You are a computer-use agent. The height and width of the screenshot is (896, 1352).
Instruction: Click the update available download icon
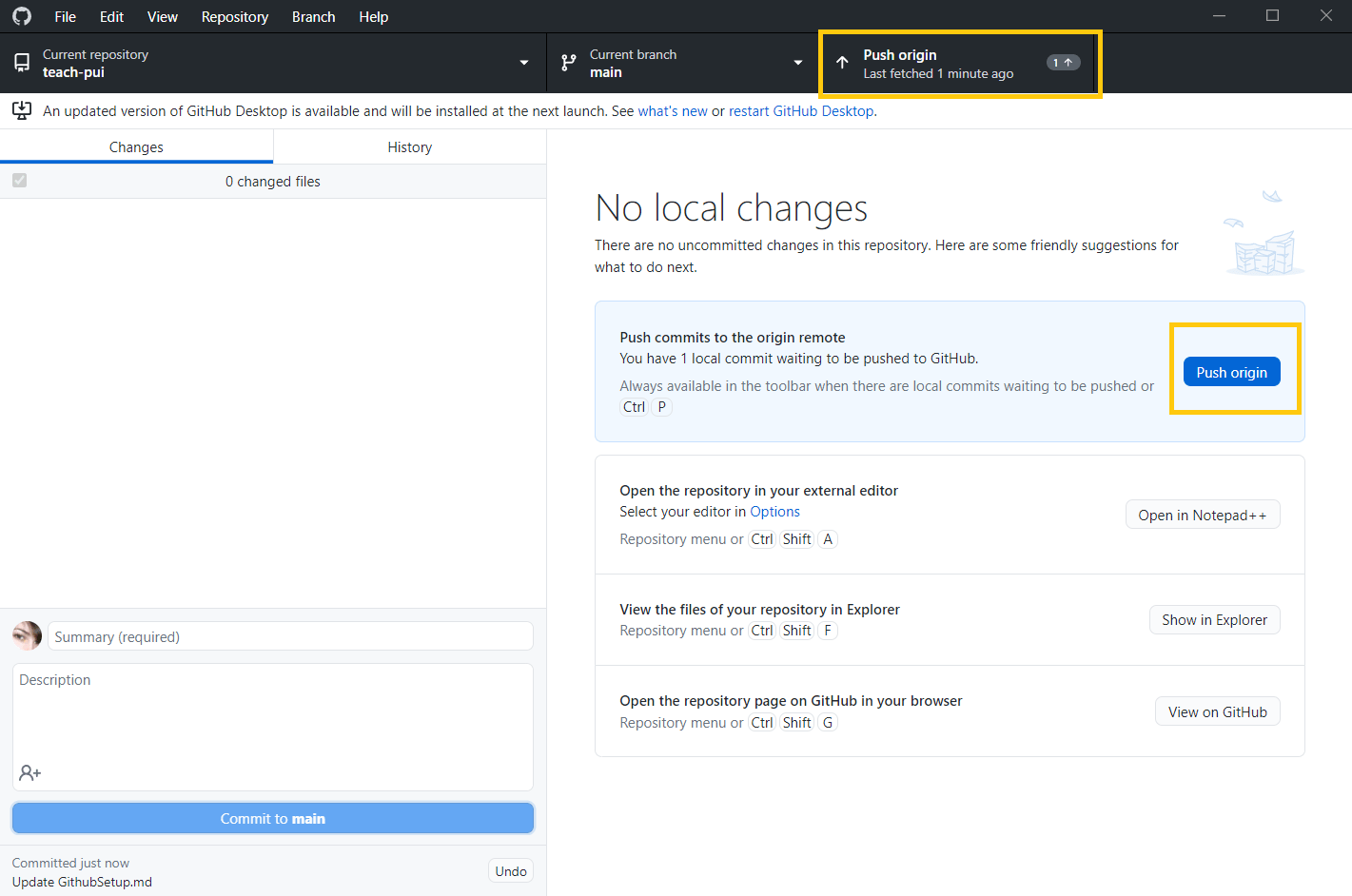tap(22, 110)
